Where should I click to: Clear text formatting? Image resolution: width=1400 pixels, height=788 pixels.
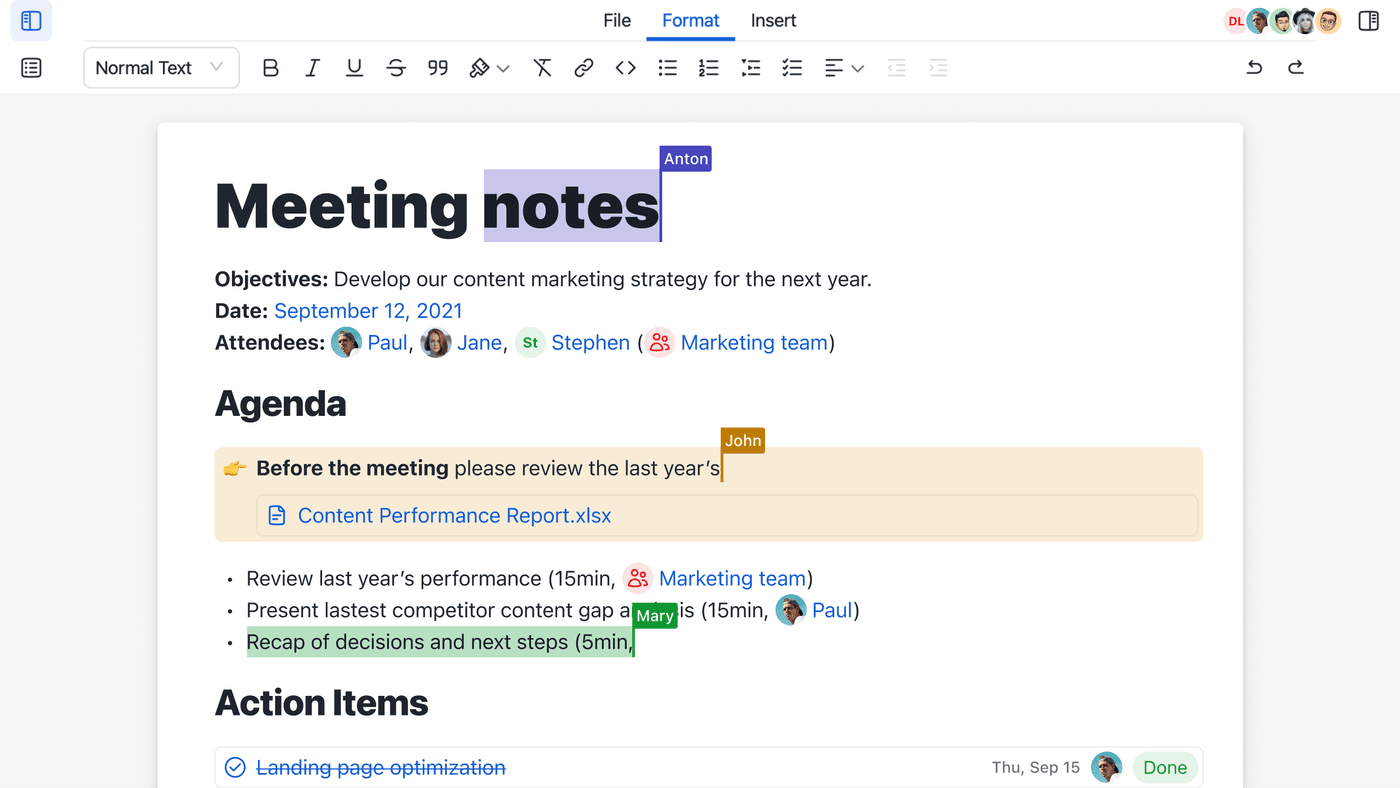pos(542,68)
